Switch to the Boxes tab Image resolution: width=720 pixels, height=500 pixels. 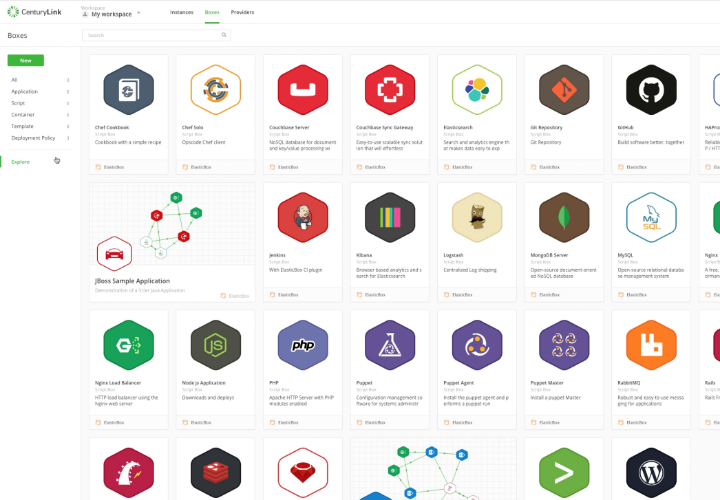click(x=212, y=12)
